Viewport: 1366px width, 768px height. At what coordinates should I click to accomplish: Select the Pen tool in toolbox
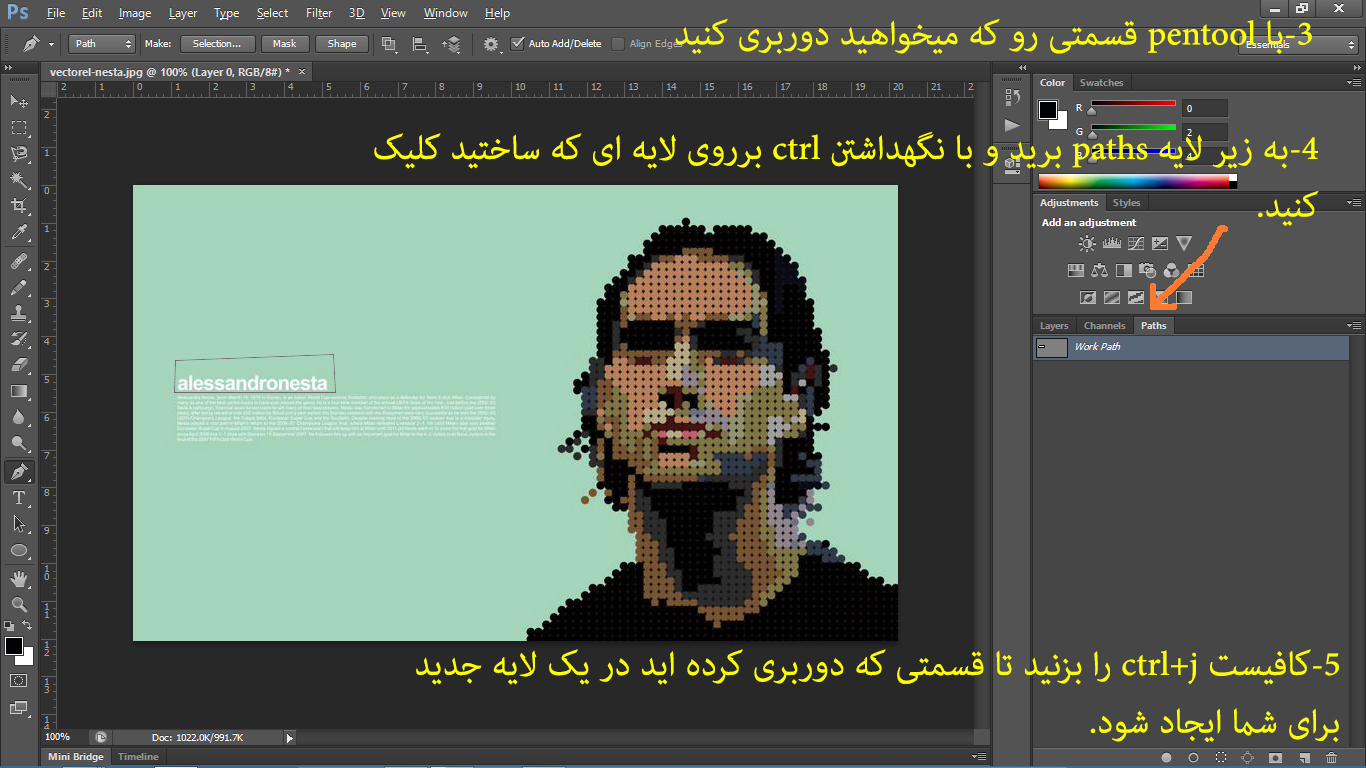(x=19, y=472)
